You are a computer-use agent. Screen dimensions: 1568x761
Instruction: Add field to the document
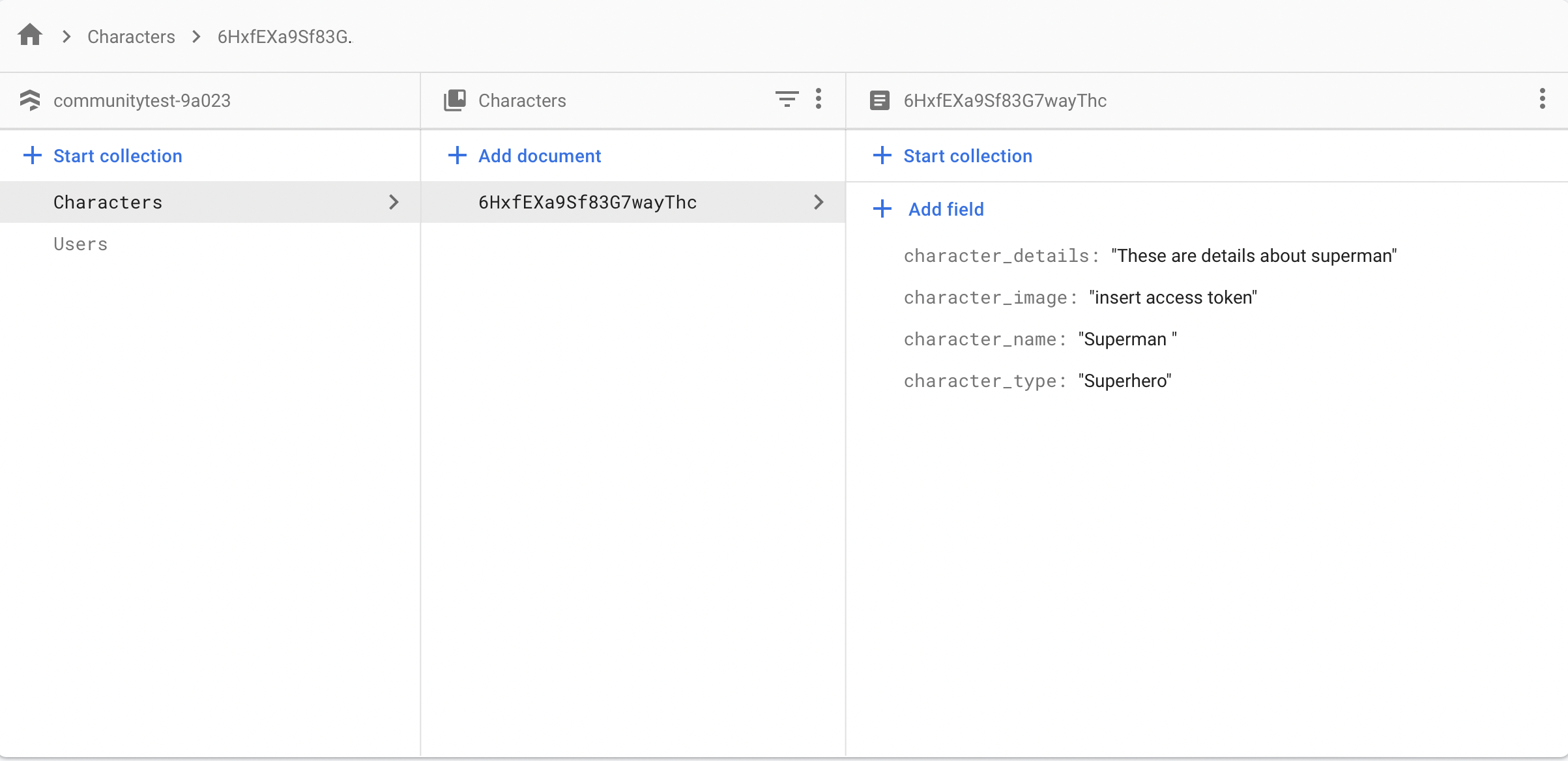946,209
